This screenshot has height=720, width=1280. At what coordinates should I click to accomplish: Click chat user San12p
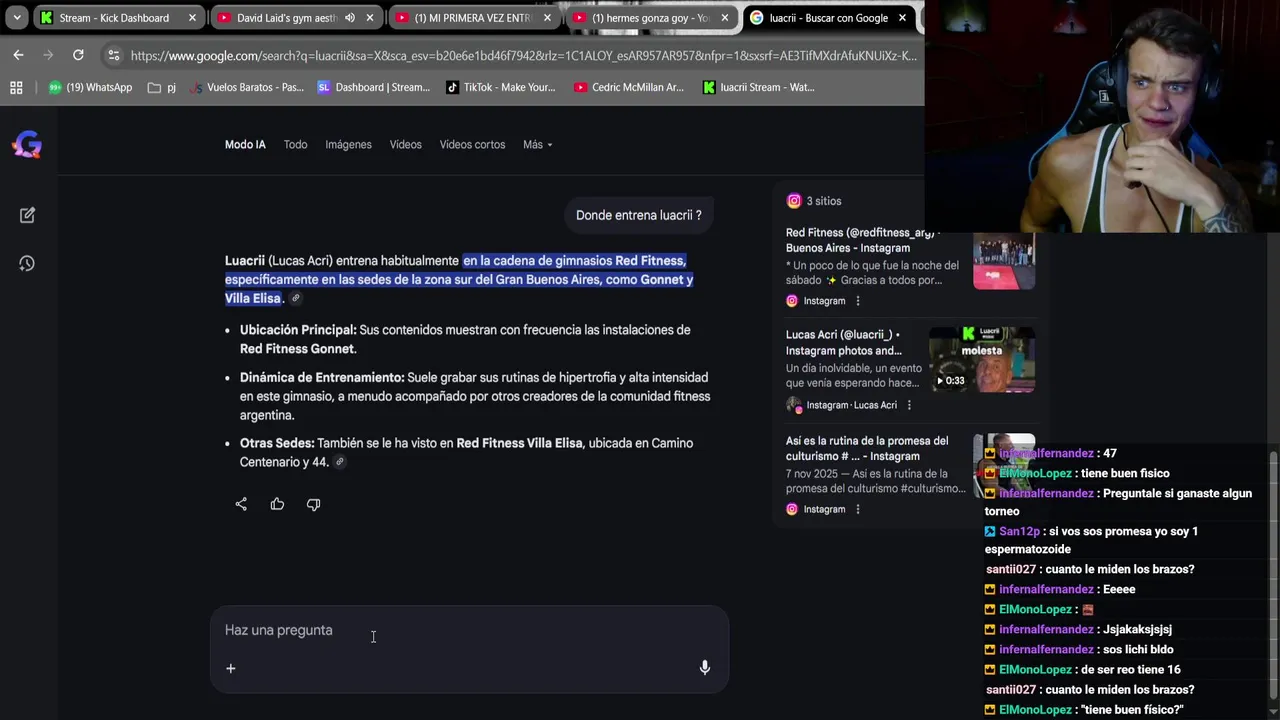pyautogui.click(x=1017, y=531)
